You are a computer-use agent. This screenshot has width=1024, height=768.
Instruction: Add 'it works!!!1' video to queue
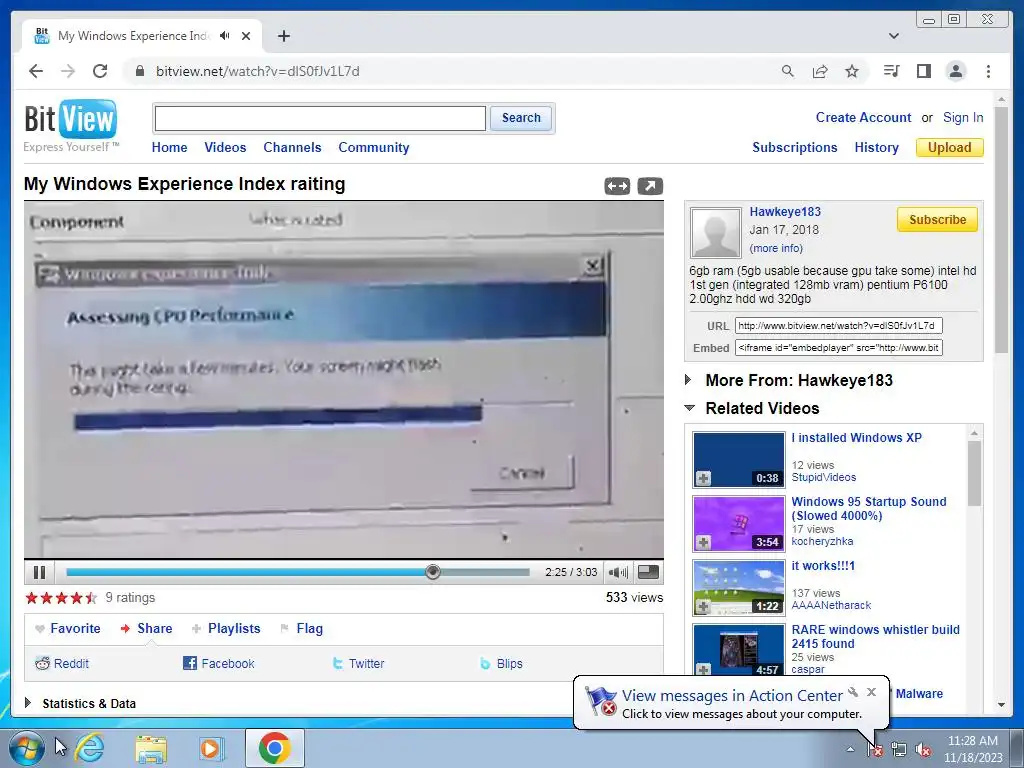pos(703,607)
